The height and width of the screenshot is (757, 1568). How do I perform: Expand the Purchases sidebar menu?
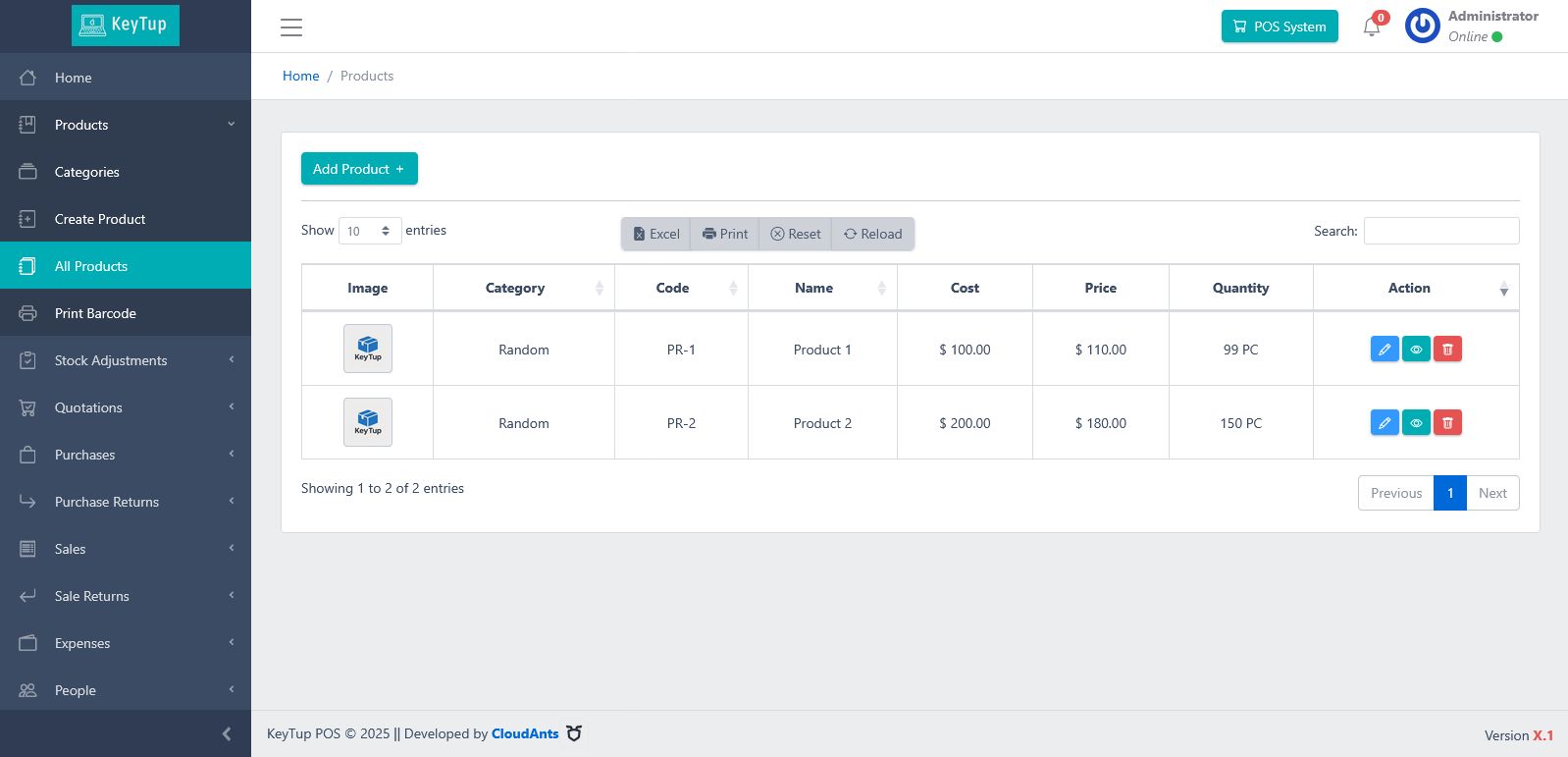coord(85,455)
